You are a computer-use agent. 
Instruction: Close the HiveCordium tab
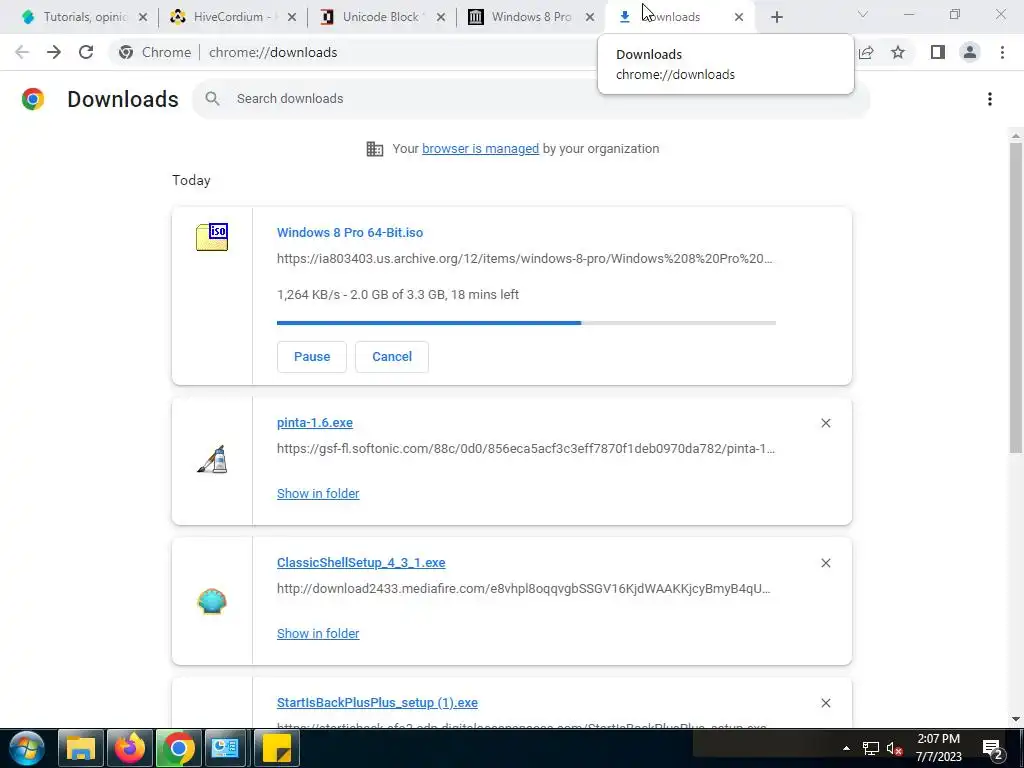[292, 17]
